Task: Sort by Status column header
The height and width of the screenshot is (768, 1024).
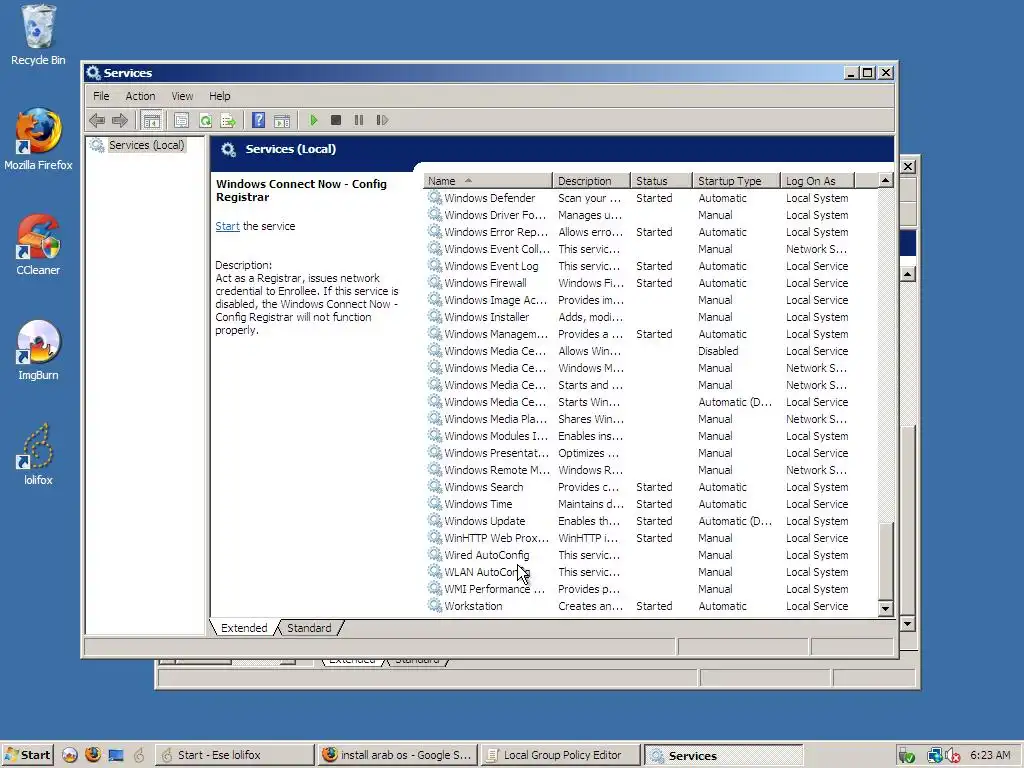Action: click(661, 181)
